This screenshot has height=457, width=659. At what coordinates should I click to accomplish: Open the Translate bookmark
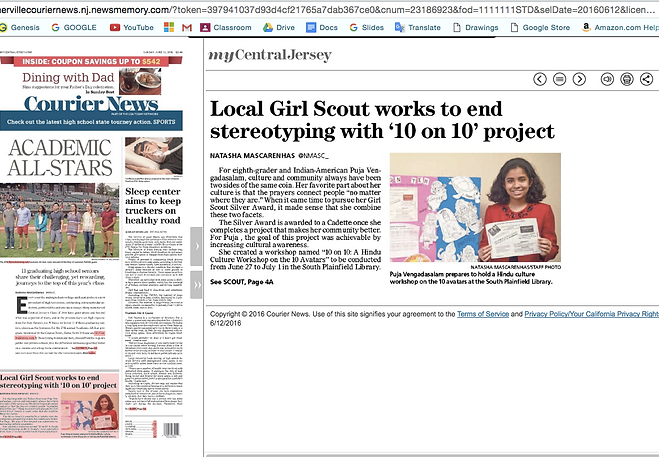click(418, 27)
